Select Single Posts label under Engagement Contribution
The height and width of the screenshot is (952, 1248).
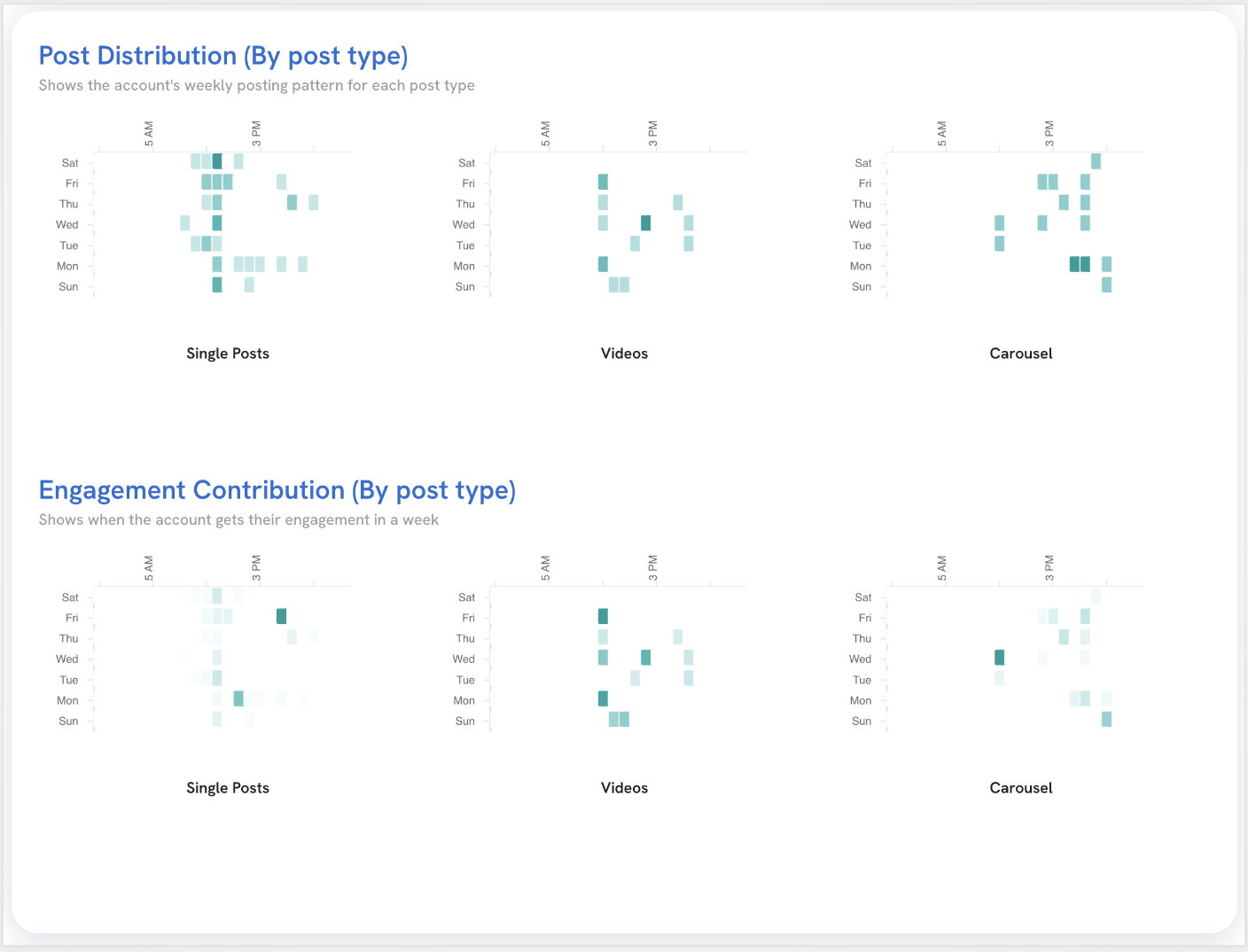point(228,788)
